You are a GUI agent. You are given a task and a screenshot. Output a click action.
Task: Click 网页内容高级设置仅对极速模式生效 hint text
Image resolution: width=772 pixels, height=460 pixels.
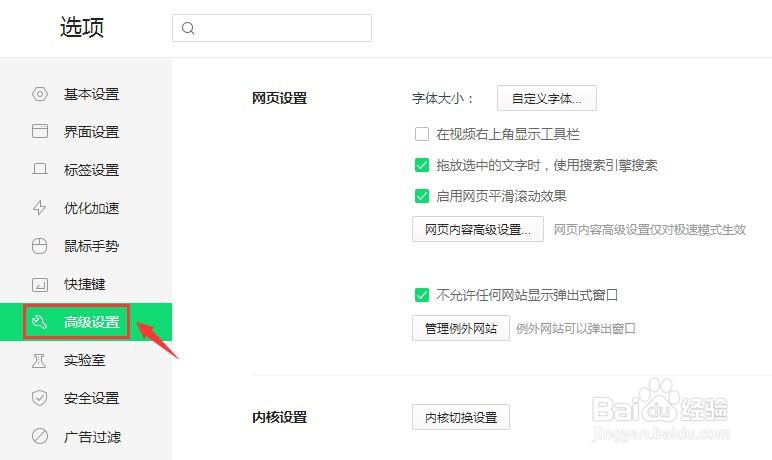pos(649,230)
